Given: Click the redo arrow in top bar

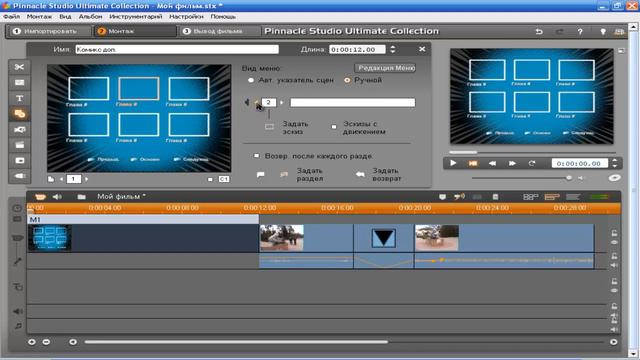Looking at the screenshot, I should click(560, 31).
